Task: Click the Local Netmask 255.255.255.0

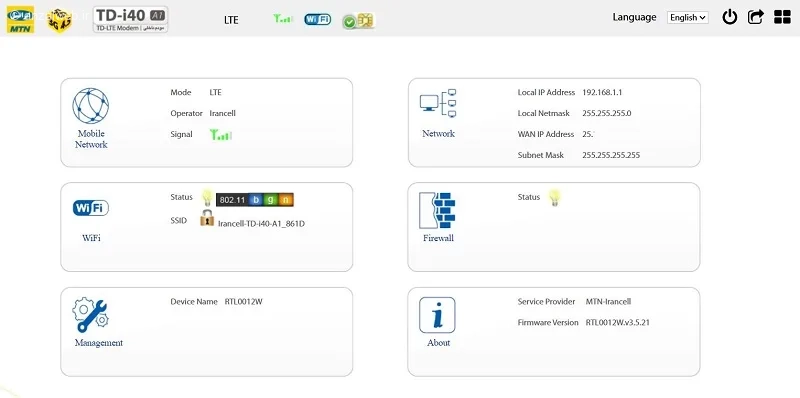Action: (x=607, y=113)
